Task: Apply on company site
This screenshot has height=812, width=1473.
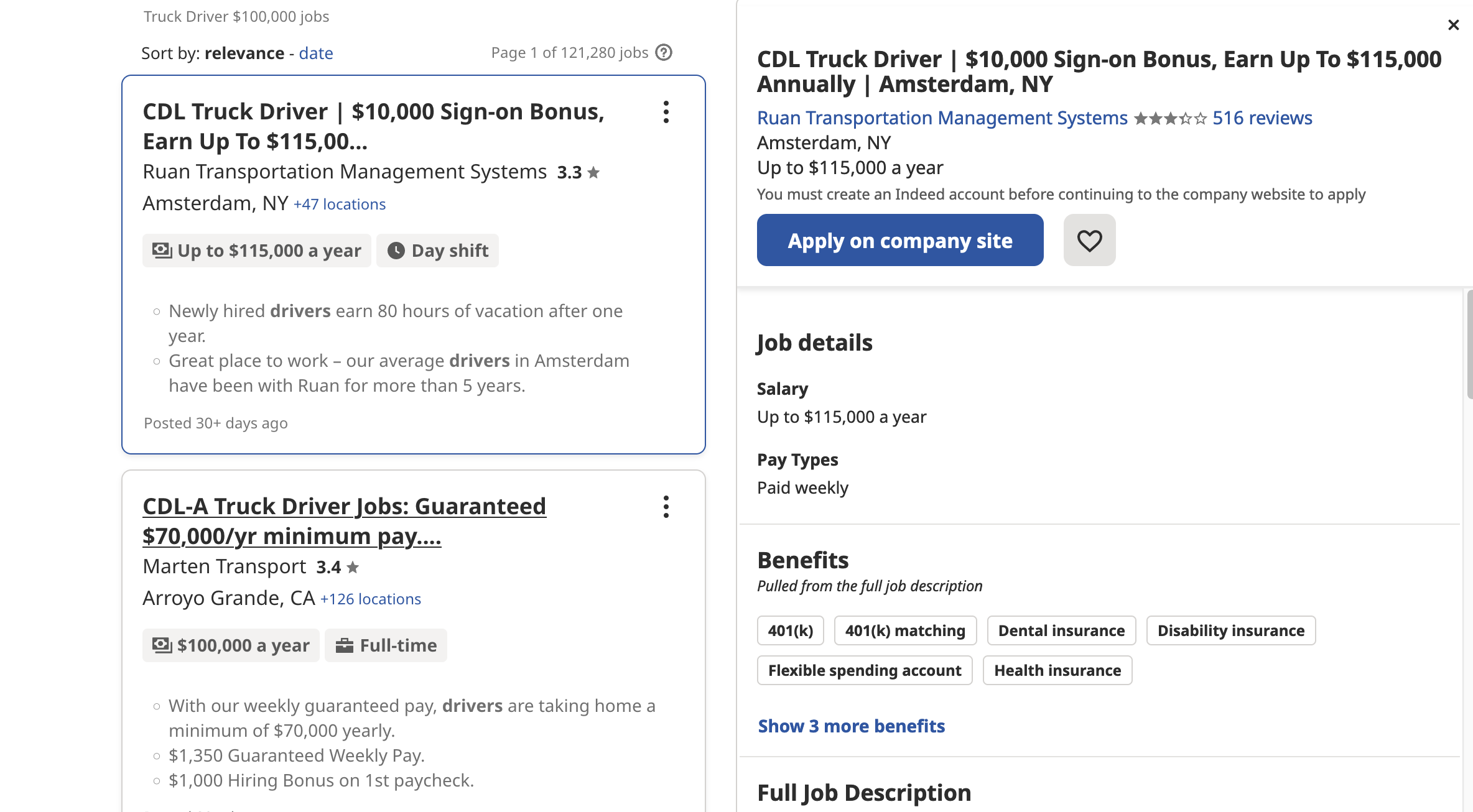Action: tap(900, 240)
